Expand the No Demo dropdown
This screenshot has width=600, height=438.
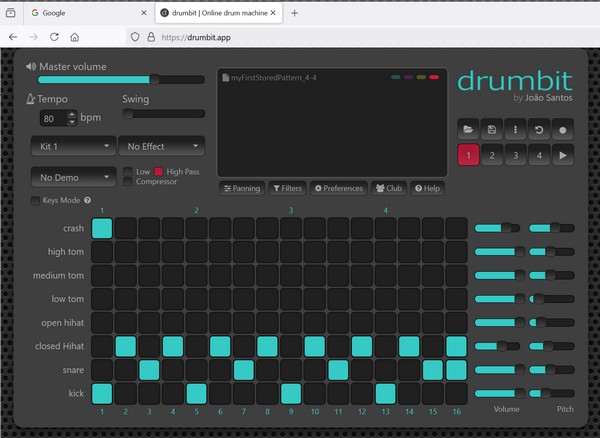pyautogui.click(x=71, y=177)
